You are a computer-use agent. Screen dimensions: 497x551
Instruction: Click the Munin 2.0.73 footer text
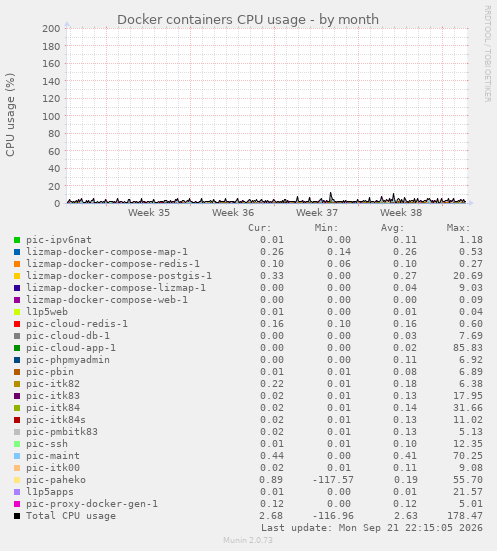(248, 540)
